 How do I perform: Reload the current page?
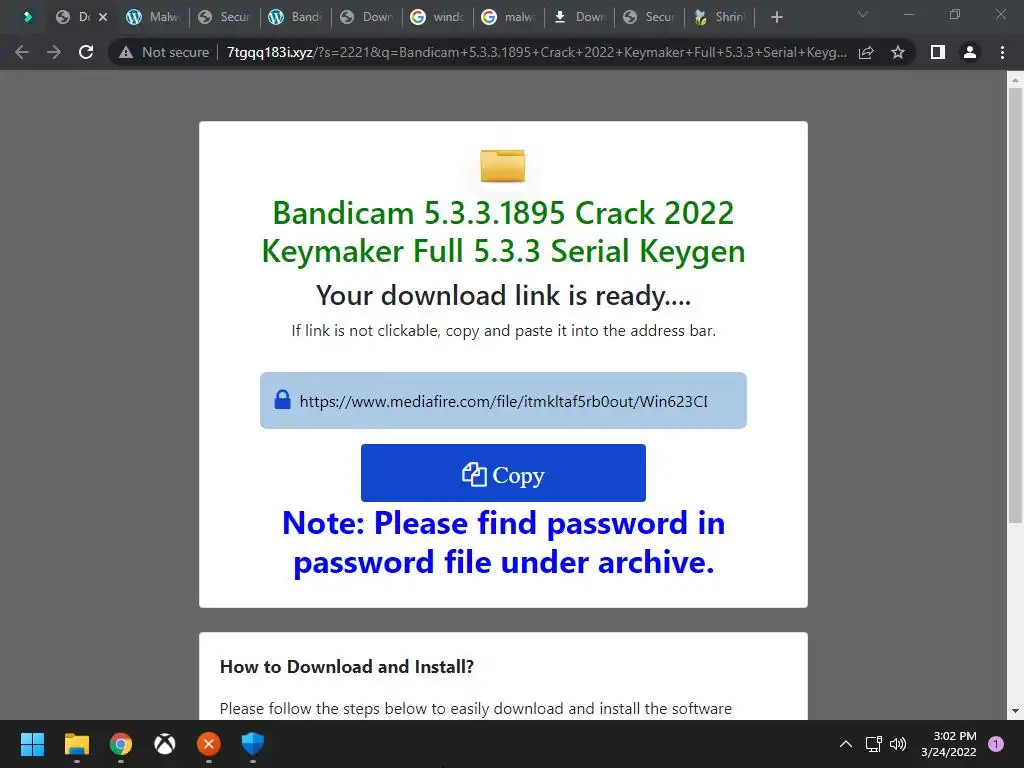point(86,52)
